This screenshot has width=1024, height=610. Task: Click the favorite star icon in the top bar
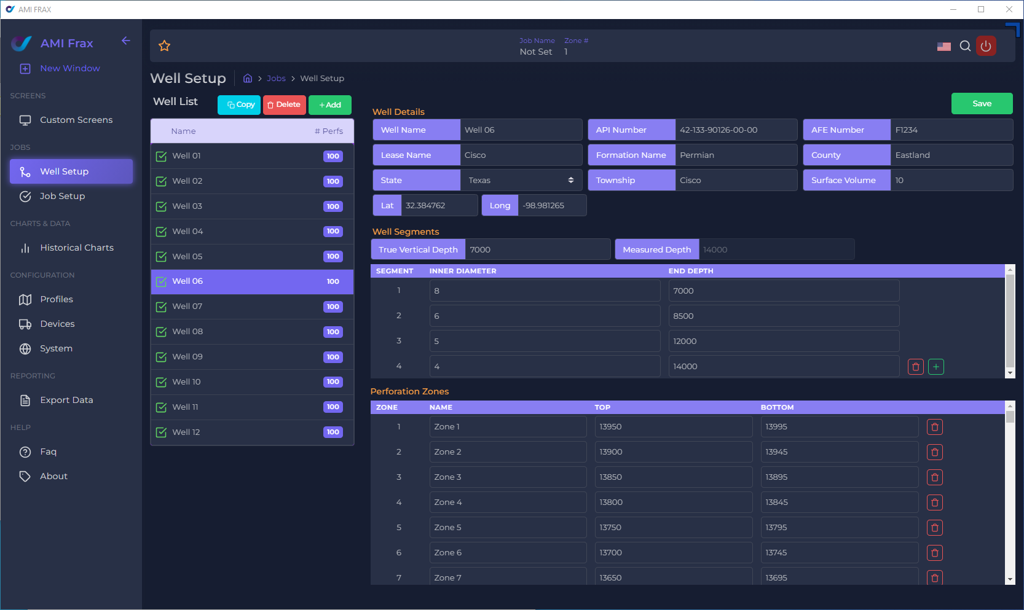coord(163,45)
